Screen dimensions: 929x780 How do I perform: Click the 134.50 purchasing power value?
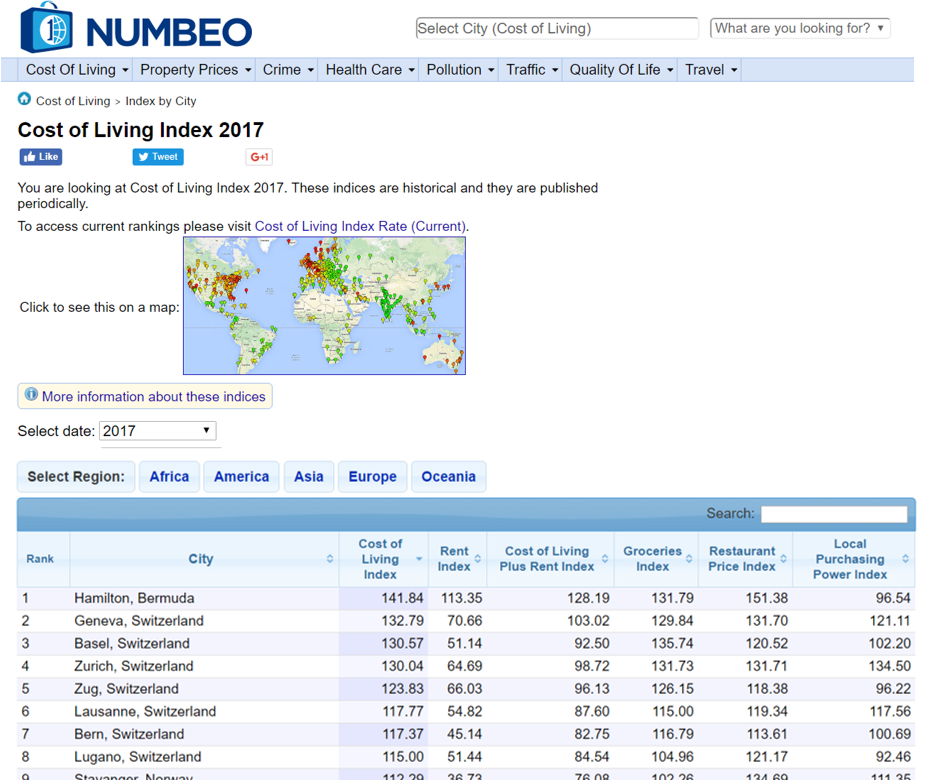click(x=889, y=666)
